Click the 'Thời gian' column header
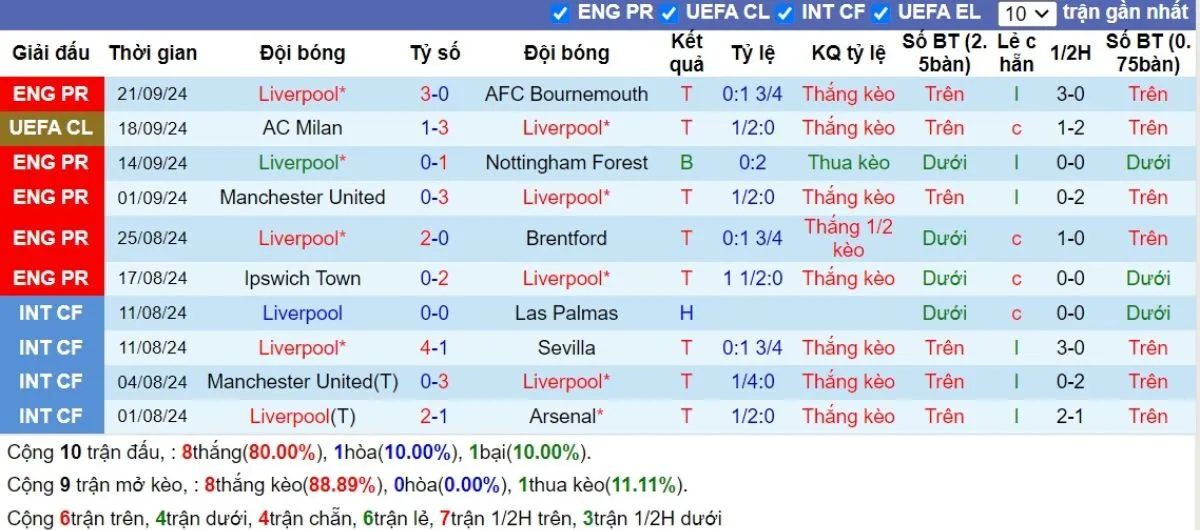 [x=153, y=53]
